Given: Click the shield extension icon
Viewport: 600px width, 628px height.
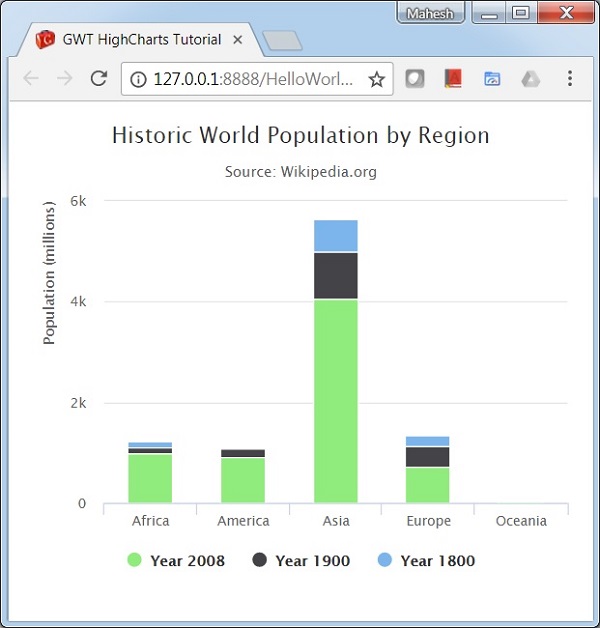Looking at the screenshot, I should (415, 79).
